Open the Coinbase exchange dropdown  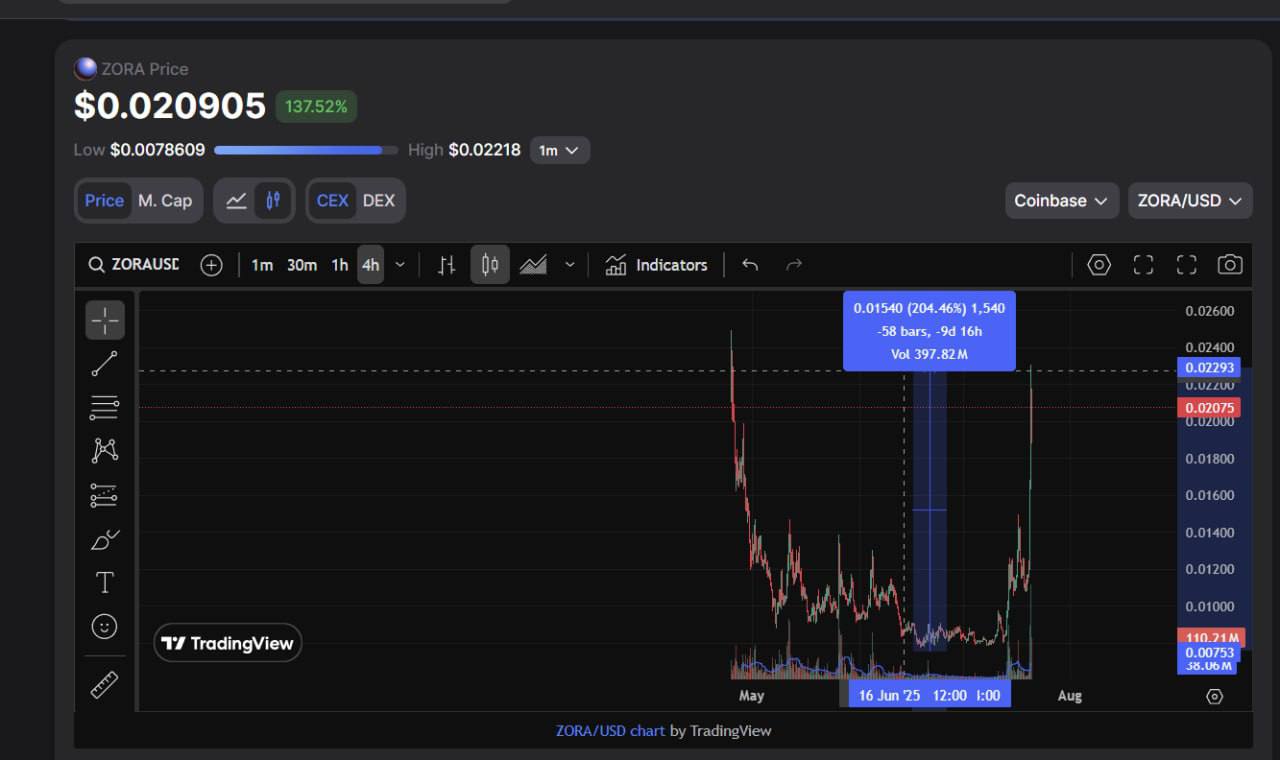click(1061, 201)
